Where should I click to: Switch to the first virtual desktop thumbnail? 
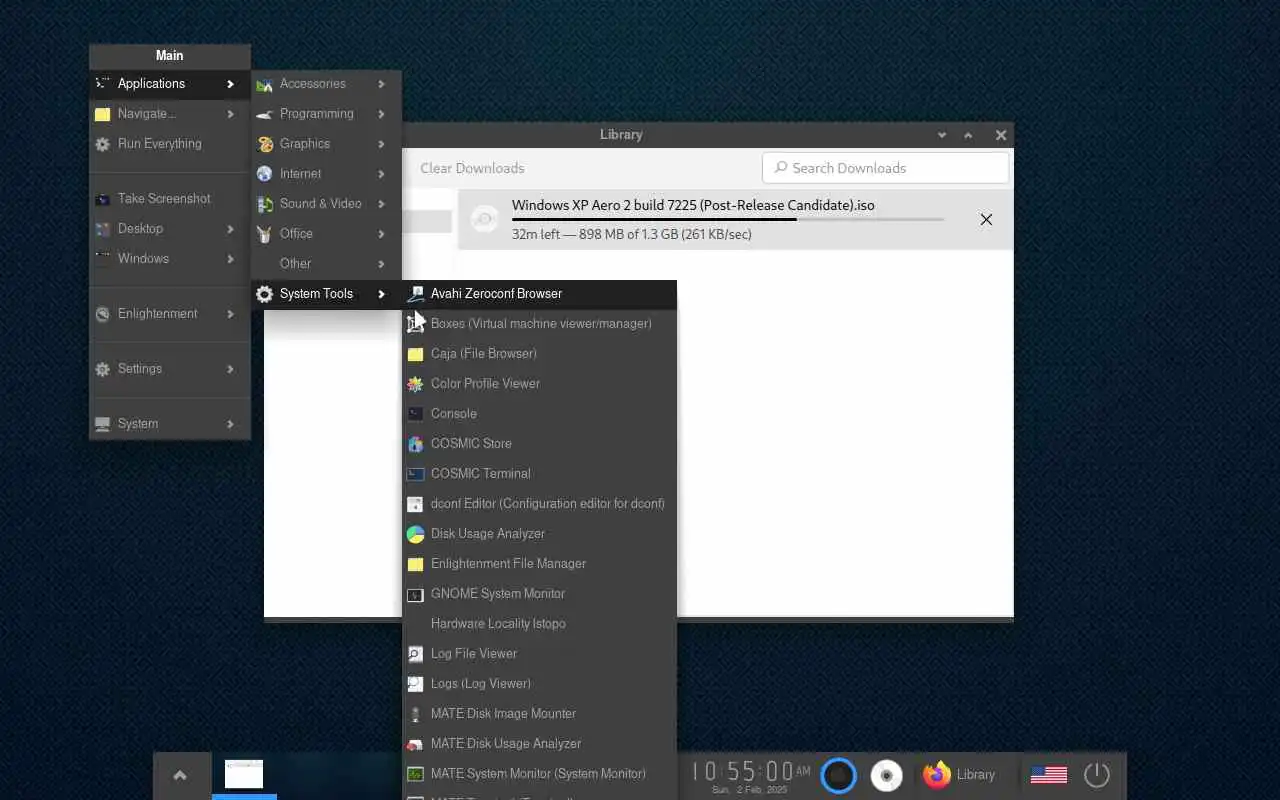coord(244,774)
